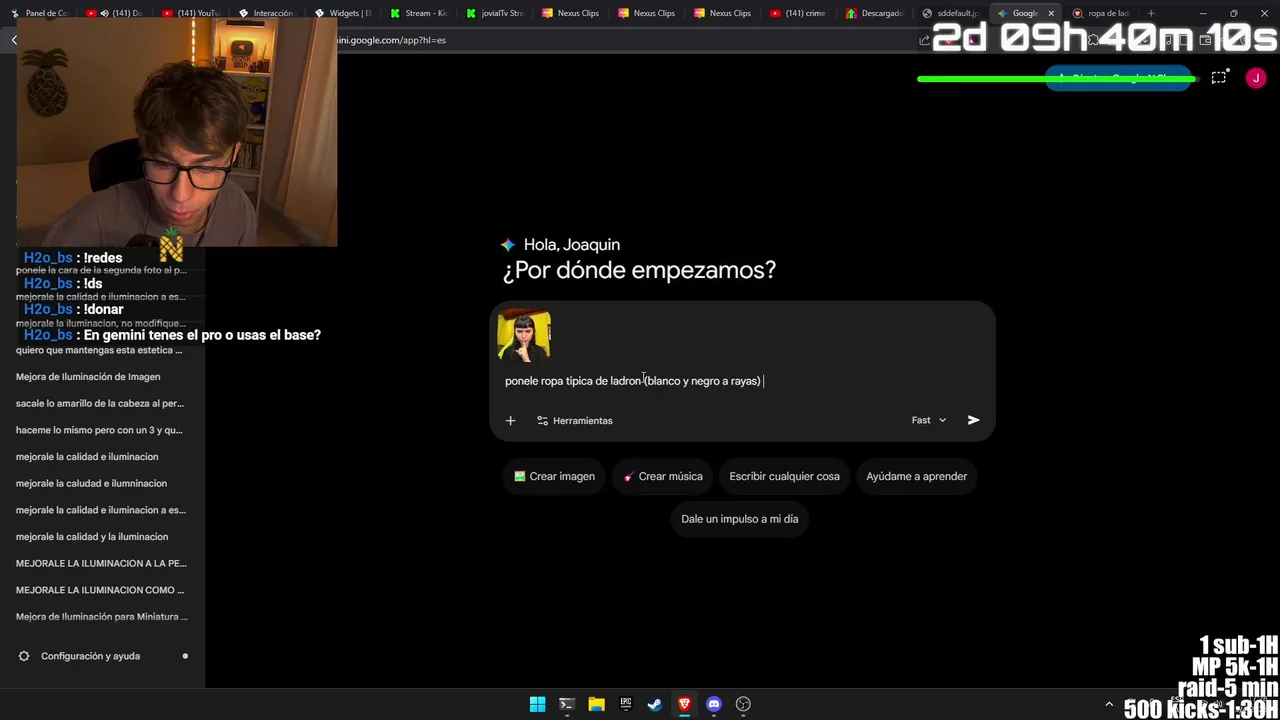Open chat 'sacale lo amarillo de la cabeza'
1280x720 pixels.
[100, 403]
